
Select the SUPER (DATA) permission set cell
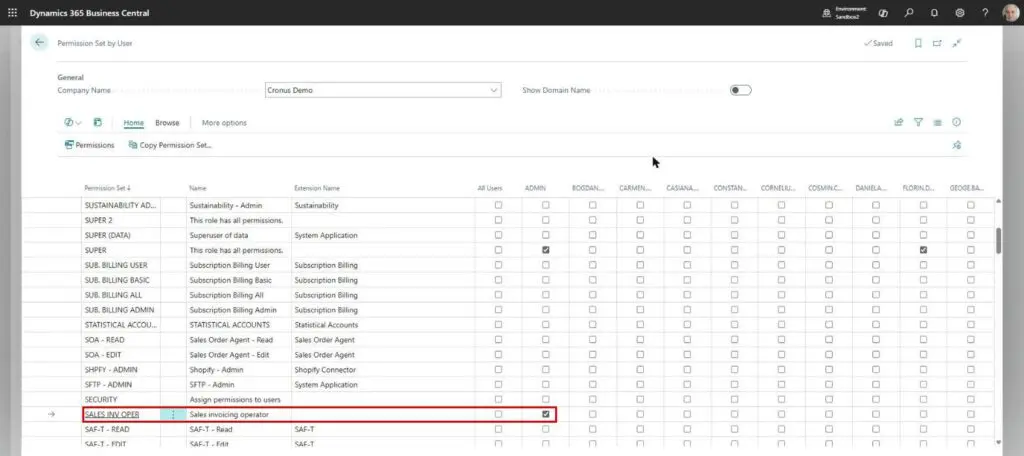coord(121,235)
